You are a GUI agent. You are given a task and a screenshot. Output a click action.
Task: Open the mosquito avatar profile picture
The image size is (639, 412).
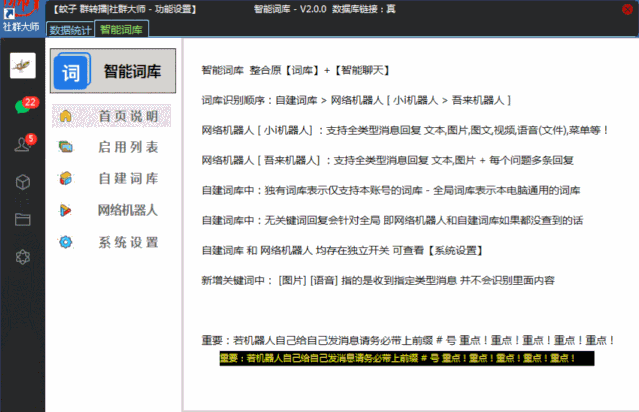point(23,65)
